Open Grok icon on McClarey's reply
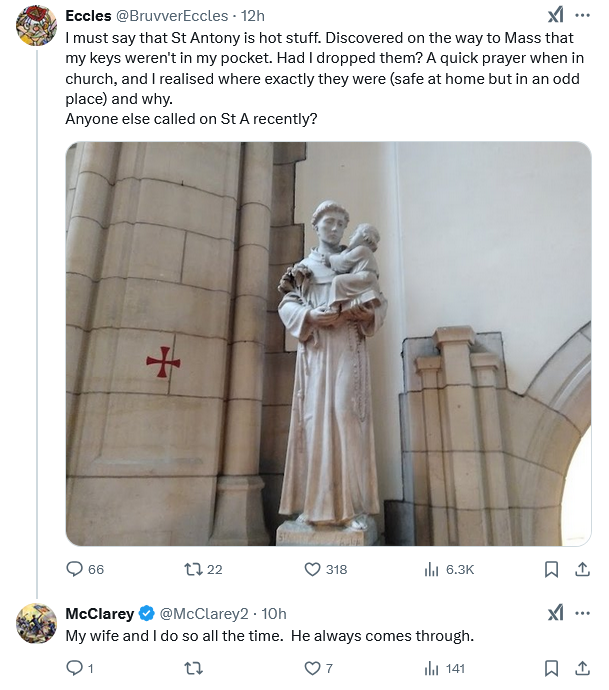The height and width of the screenshot is (690, 609). [x=556, y=613]
